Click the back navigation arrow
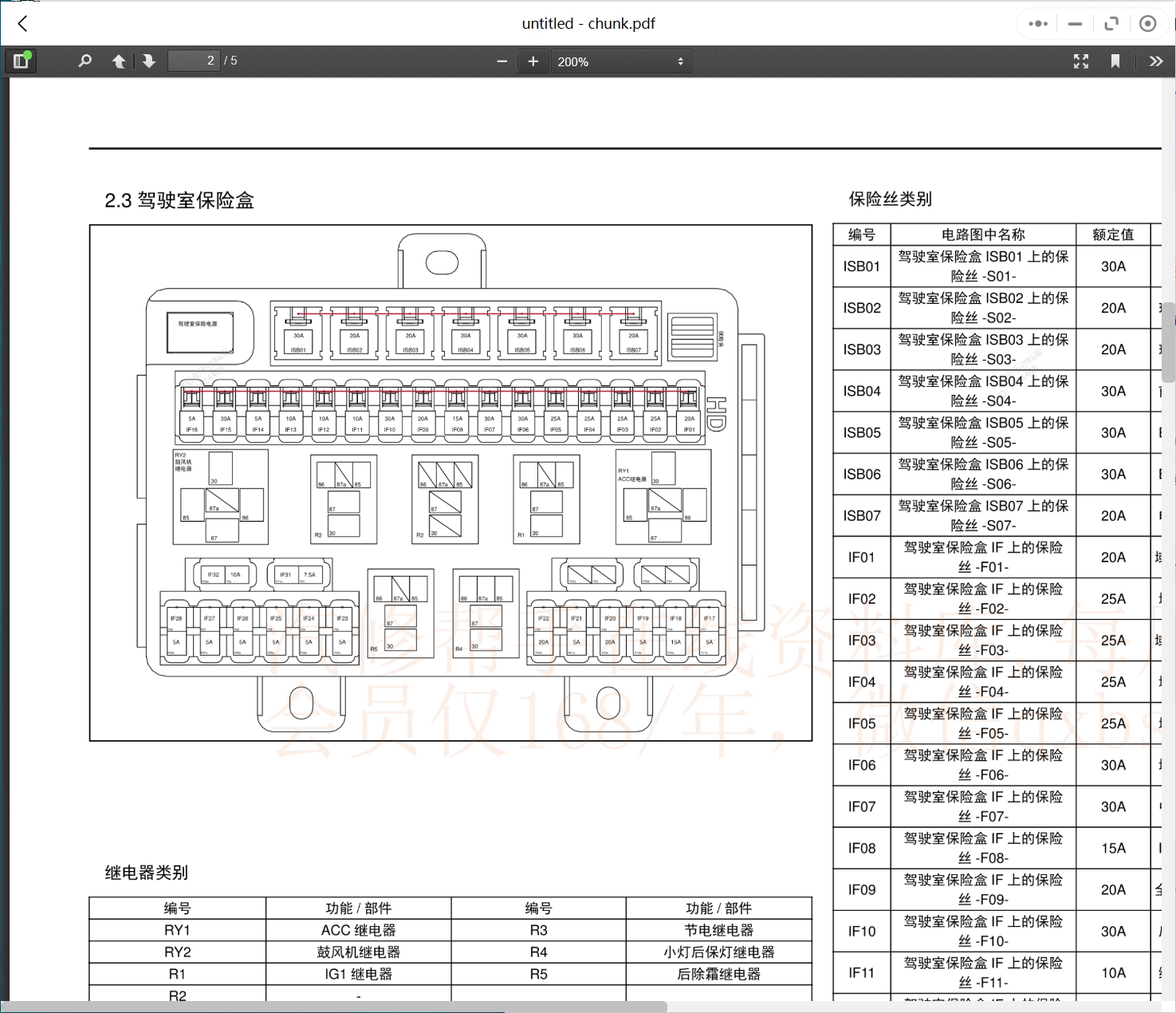Image resolution: width=1176 pixels, height=1013 pixels. coord(22,23)
